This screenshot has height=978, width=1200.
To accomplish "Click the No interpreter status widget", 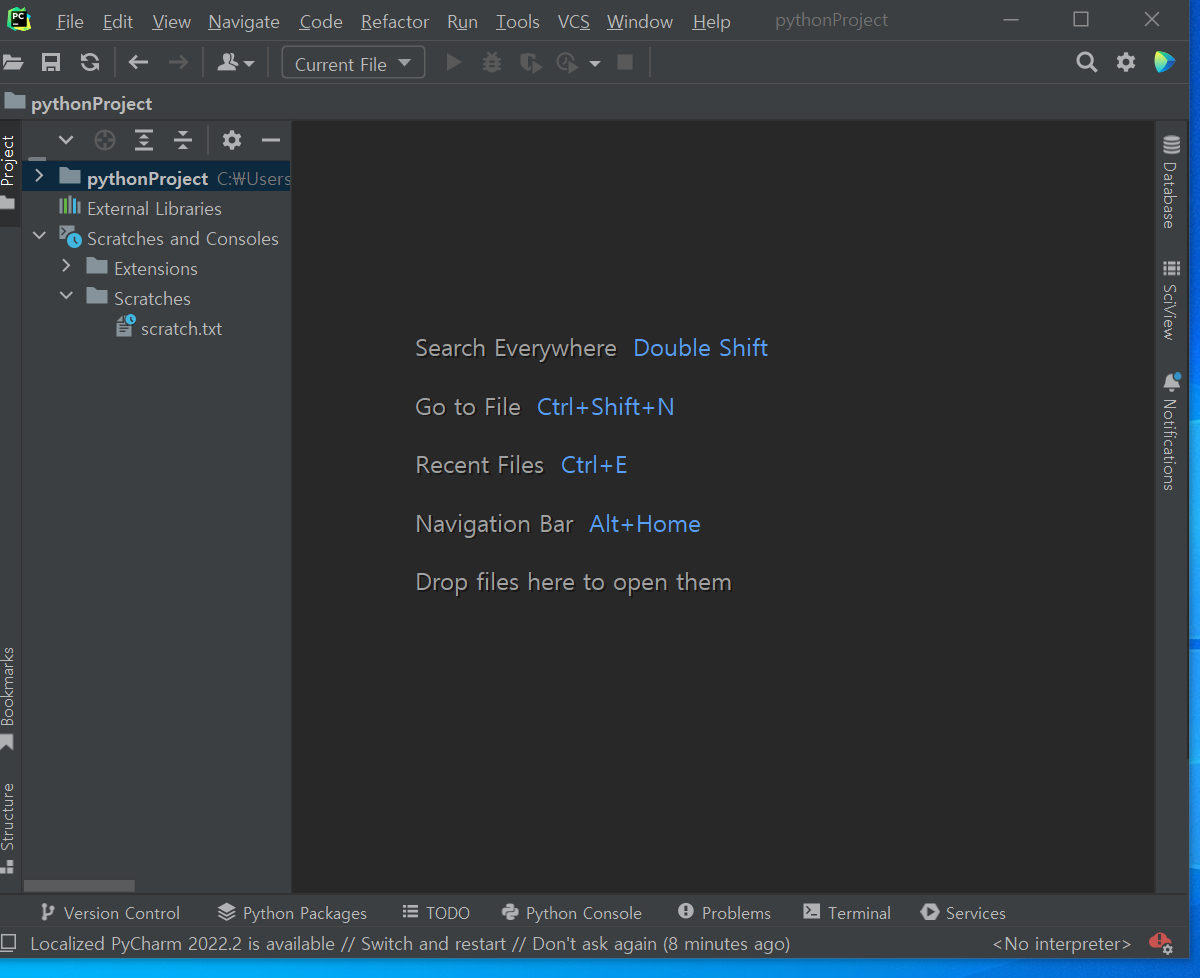I will (1061, 943).
